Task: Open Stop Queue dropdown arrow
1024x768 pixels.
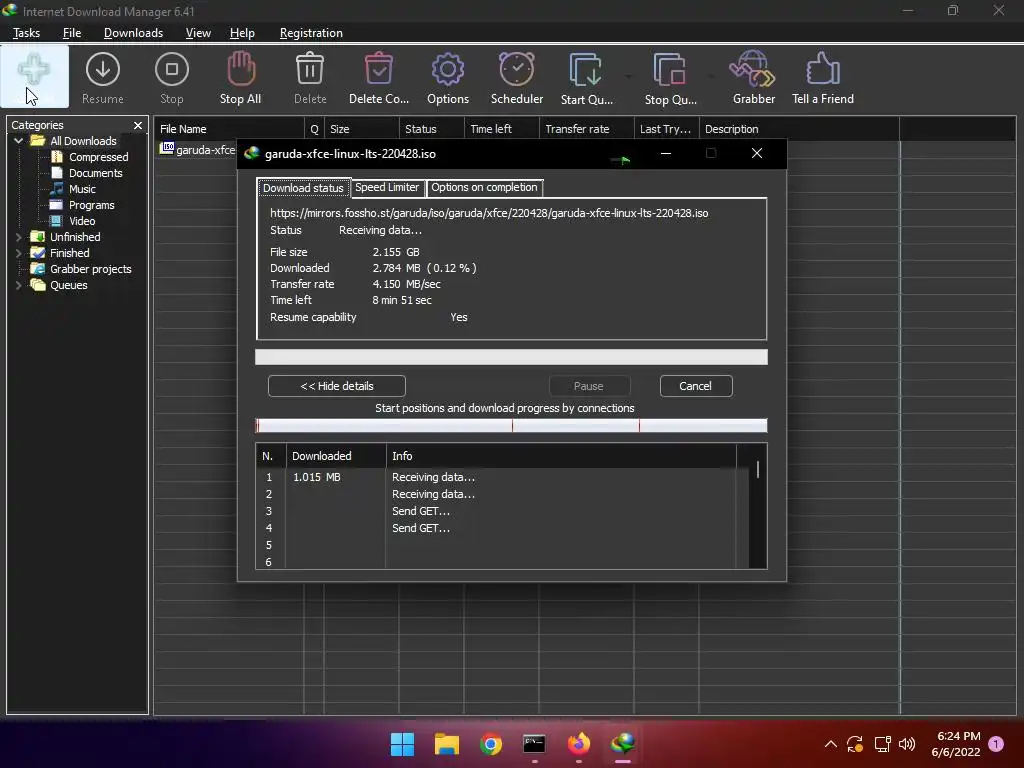Action: (x=711, y=77)
